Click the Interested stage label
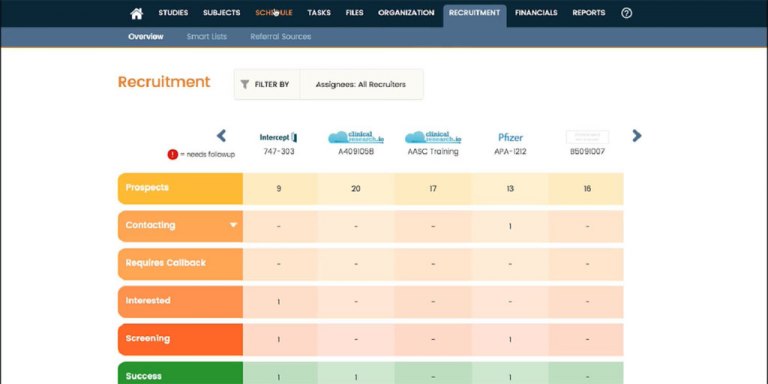Viewport: 768px width, 384px height. [180, 302]
